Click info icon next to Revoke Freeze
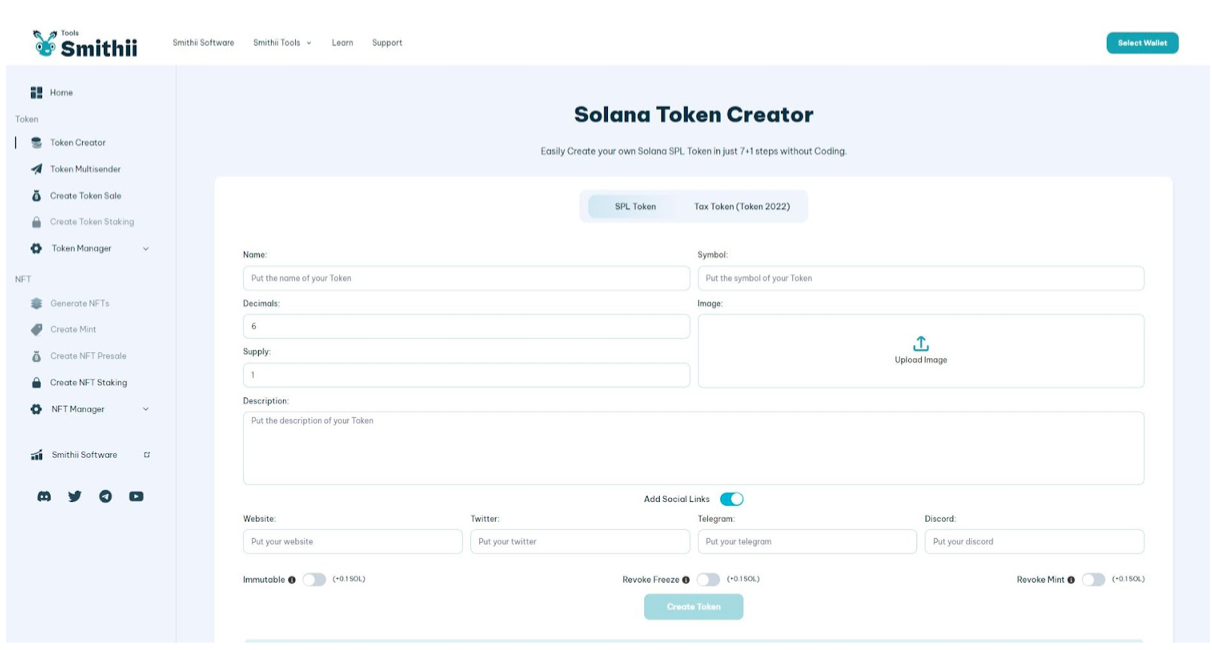 click(x=686, y=580)
